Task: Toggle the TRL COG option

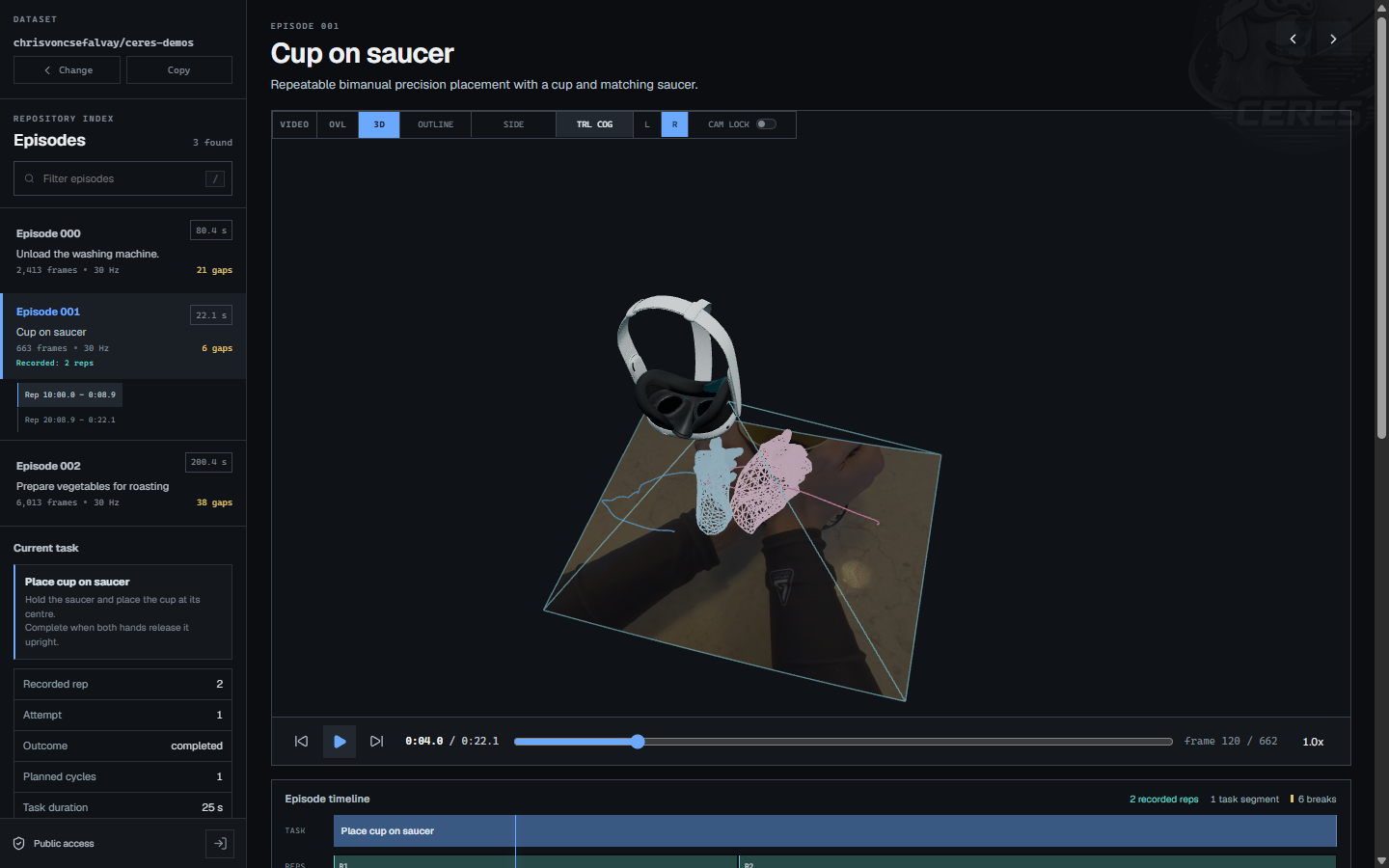Action: (594, 124)
